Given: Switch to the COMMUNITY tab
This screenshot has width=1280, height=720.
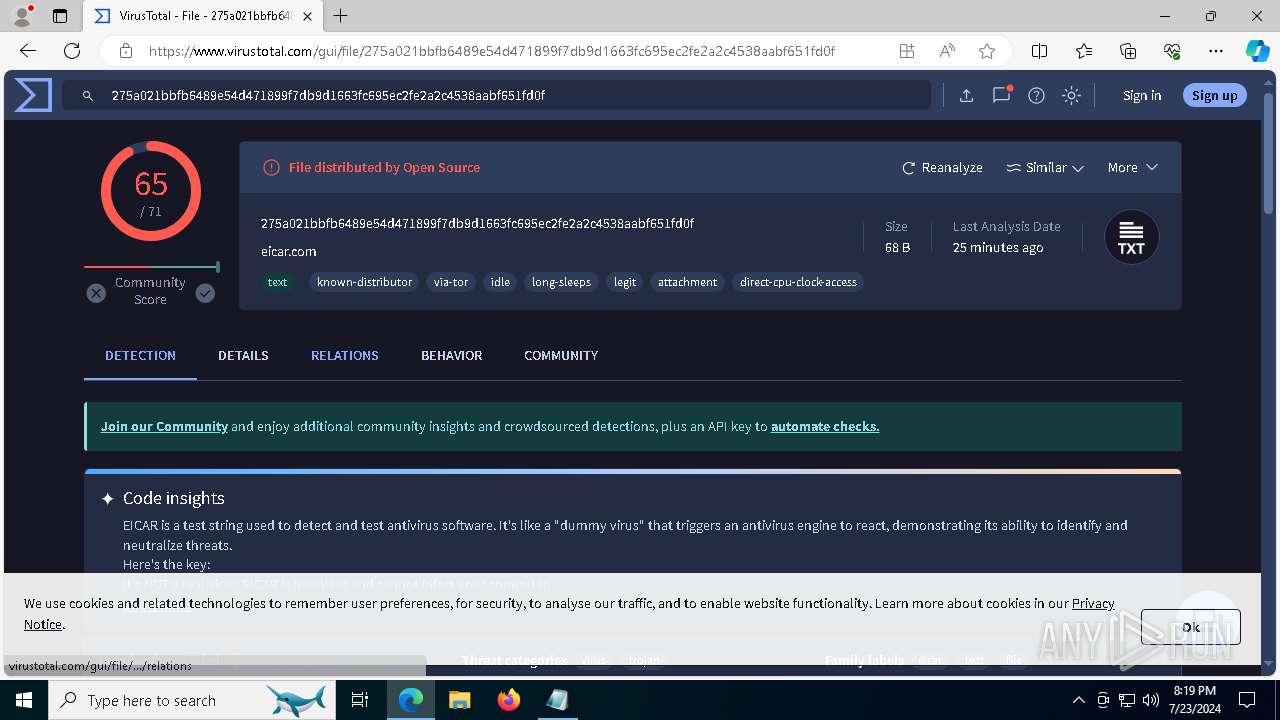Looking at the screenshot, I should pyautogui.click(x=561, y=355).
